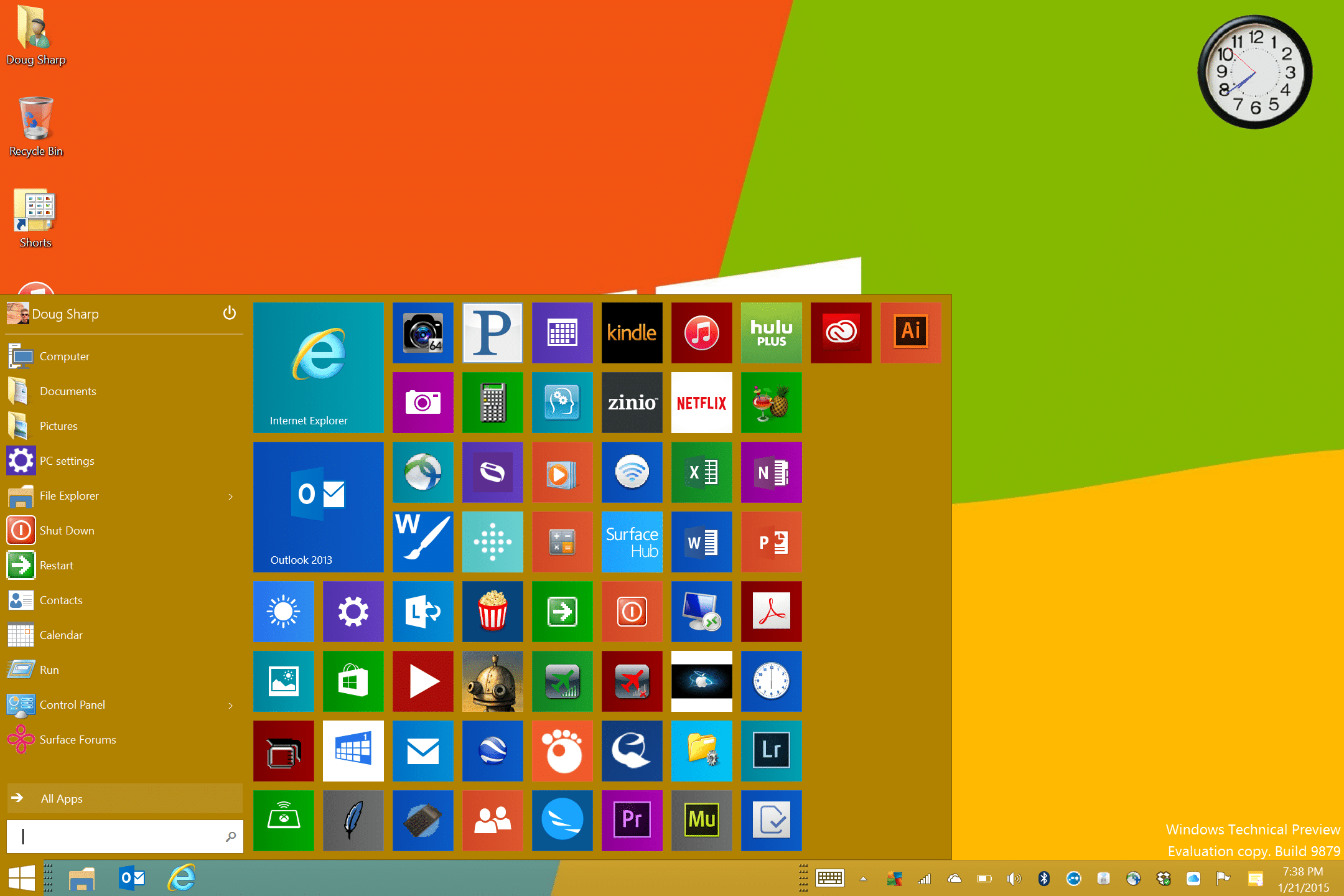Viewport: 1344px width, 896px height.
Task: Open Outlook from taskbar
Action: (132, 878)
